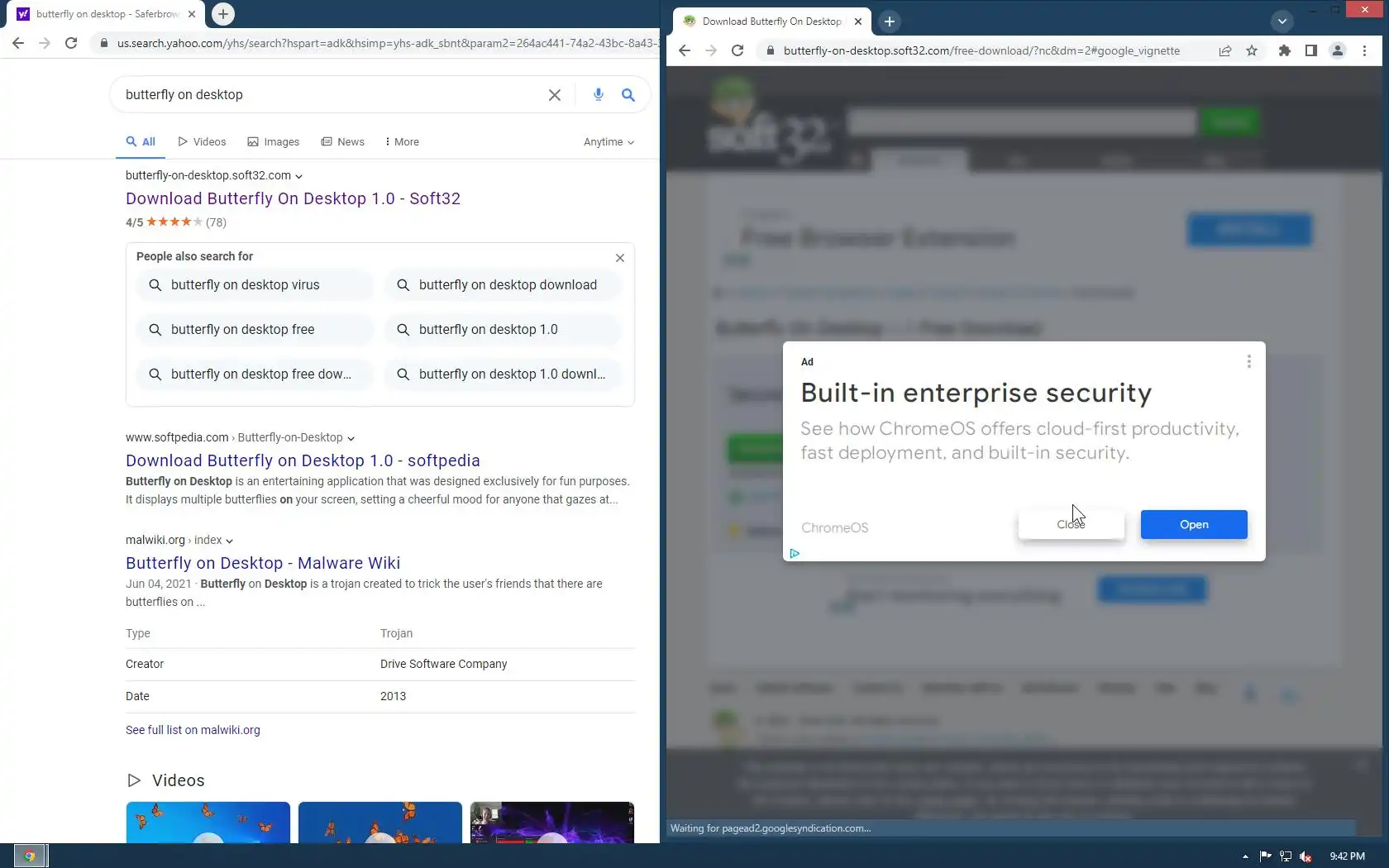Show hidden system tray icons

pos(1245,856)
